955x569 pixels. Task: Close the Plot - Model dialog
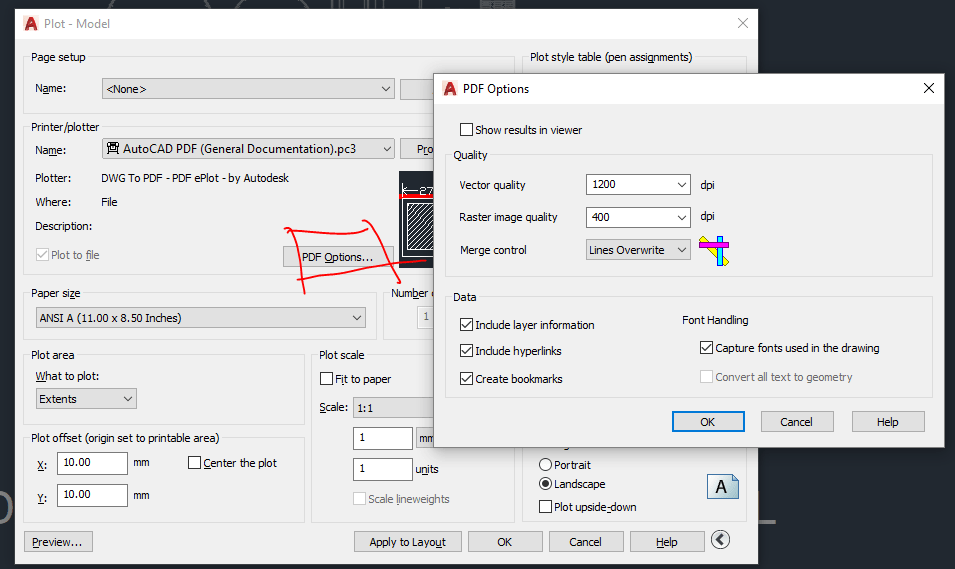click(742, 23)
